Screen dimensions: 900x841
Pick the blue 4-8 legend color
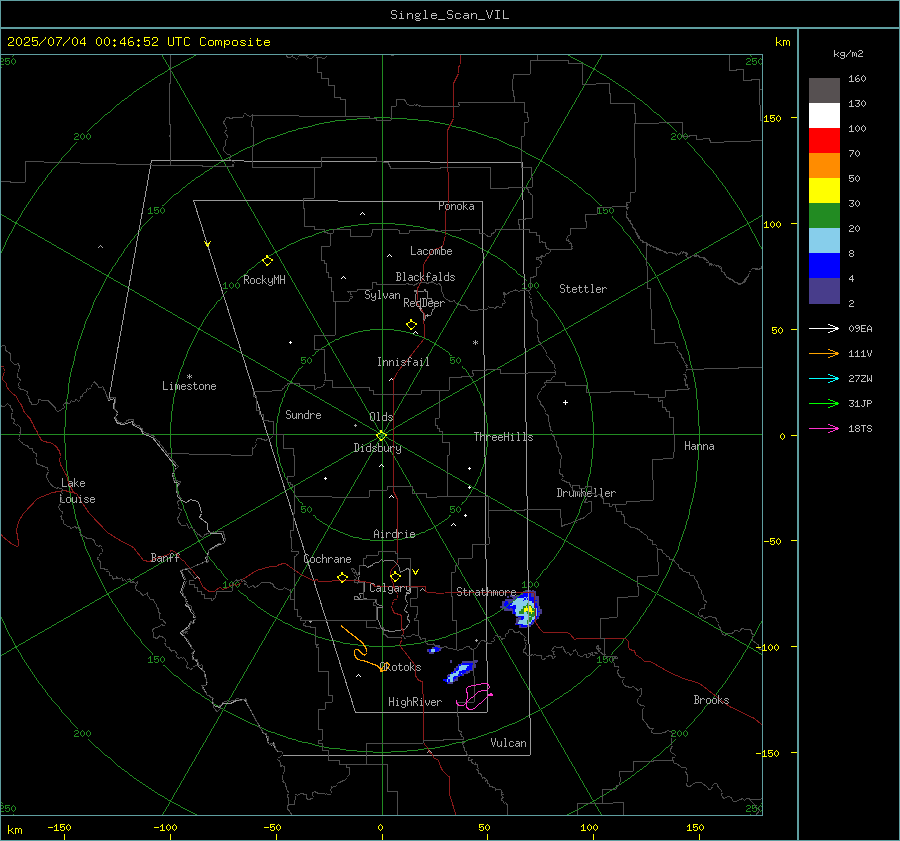click(824, 266)
